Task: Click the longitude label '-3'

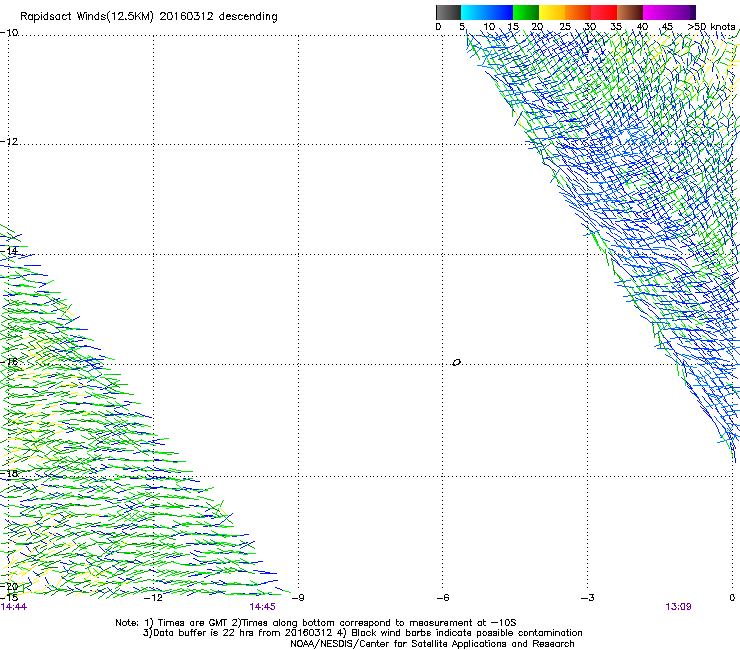Action: pyautogui.click(x=588, y=598)
